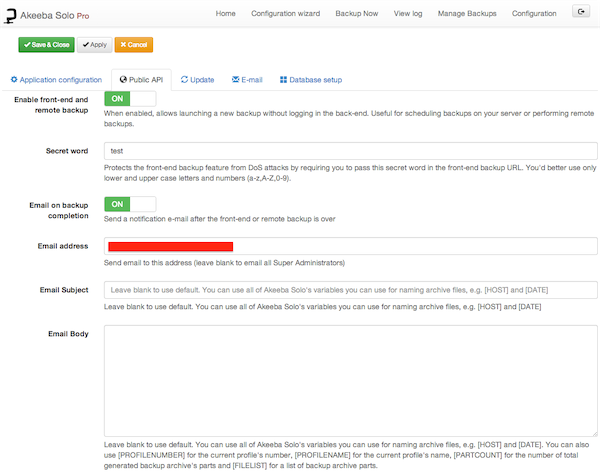Switch to Application configuration tab
Screen dimensions: 600x476
(x=56, y=80)
